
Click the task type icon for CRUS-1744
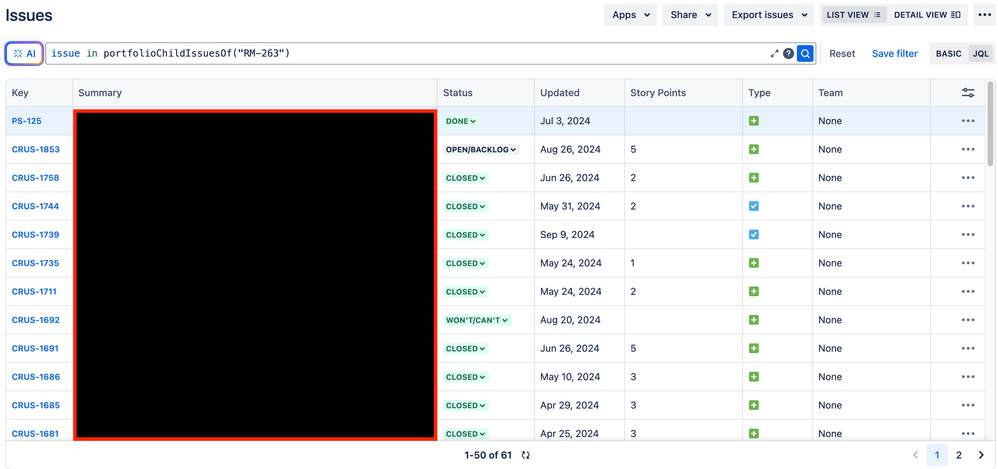pyautogui.click(x=754, y=206)
